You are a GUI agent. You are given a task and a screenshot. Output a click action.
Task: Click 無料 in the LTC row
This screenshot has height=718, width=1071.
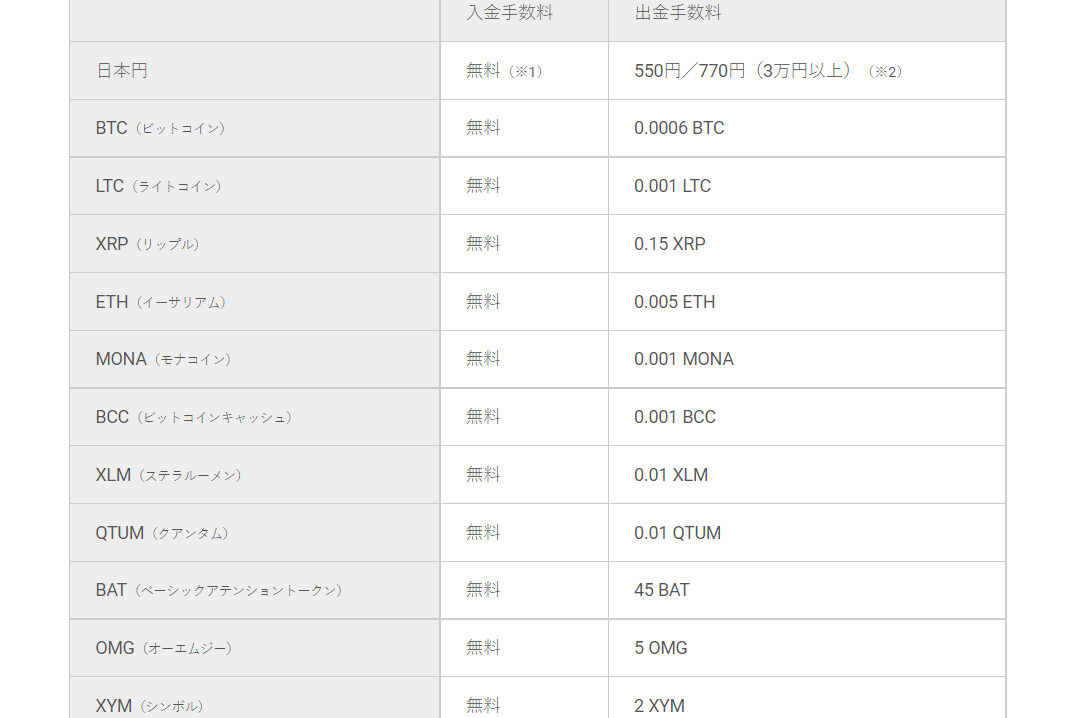[483, 186]
